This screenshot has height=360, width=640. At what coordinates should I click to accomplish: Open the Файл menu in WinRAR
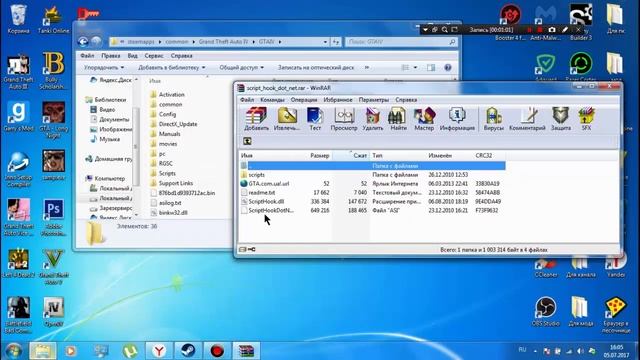[247, 100]
